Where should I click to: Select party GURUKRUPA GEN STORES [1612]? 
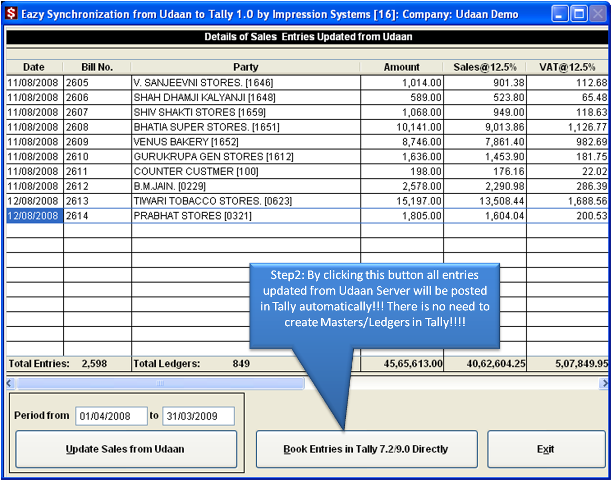246,157
